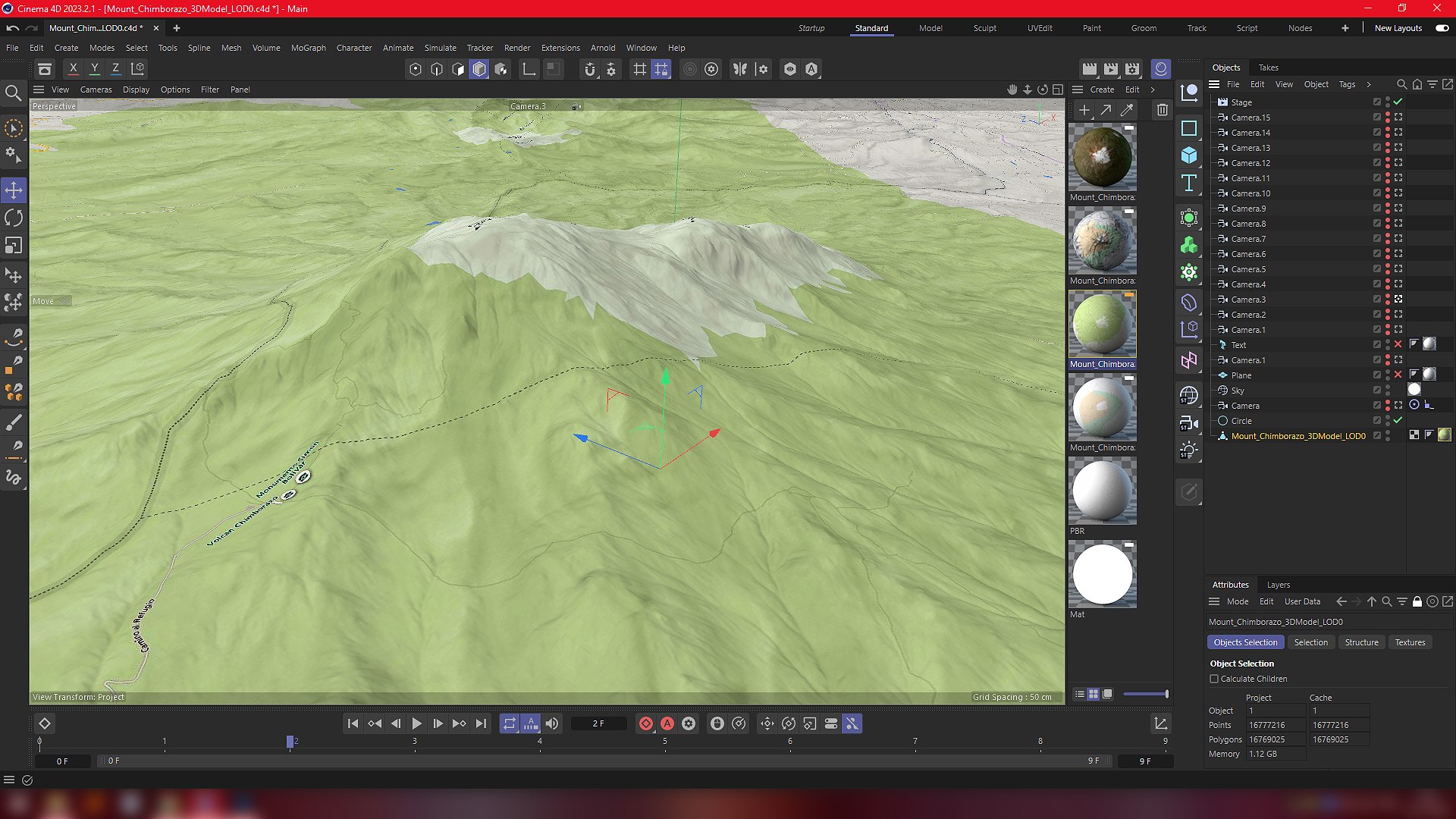Click the coordinate system icon beside Z
The width and height of the screenshot is (1456, 819).
(138, 69)
